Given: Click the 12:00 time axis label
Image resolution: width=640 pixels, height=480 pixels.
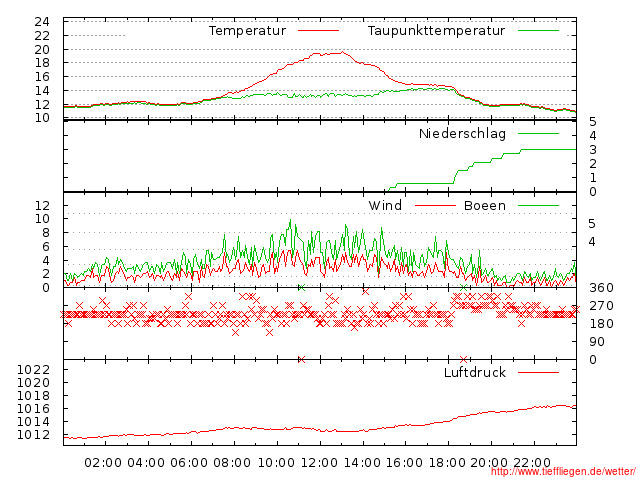Looking at the screenshot, I should tap(319, 462).
